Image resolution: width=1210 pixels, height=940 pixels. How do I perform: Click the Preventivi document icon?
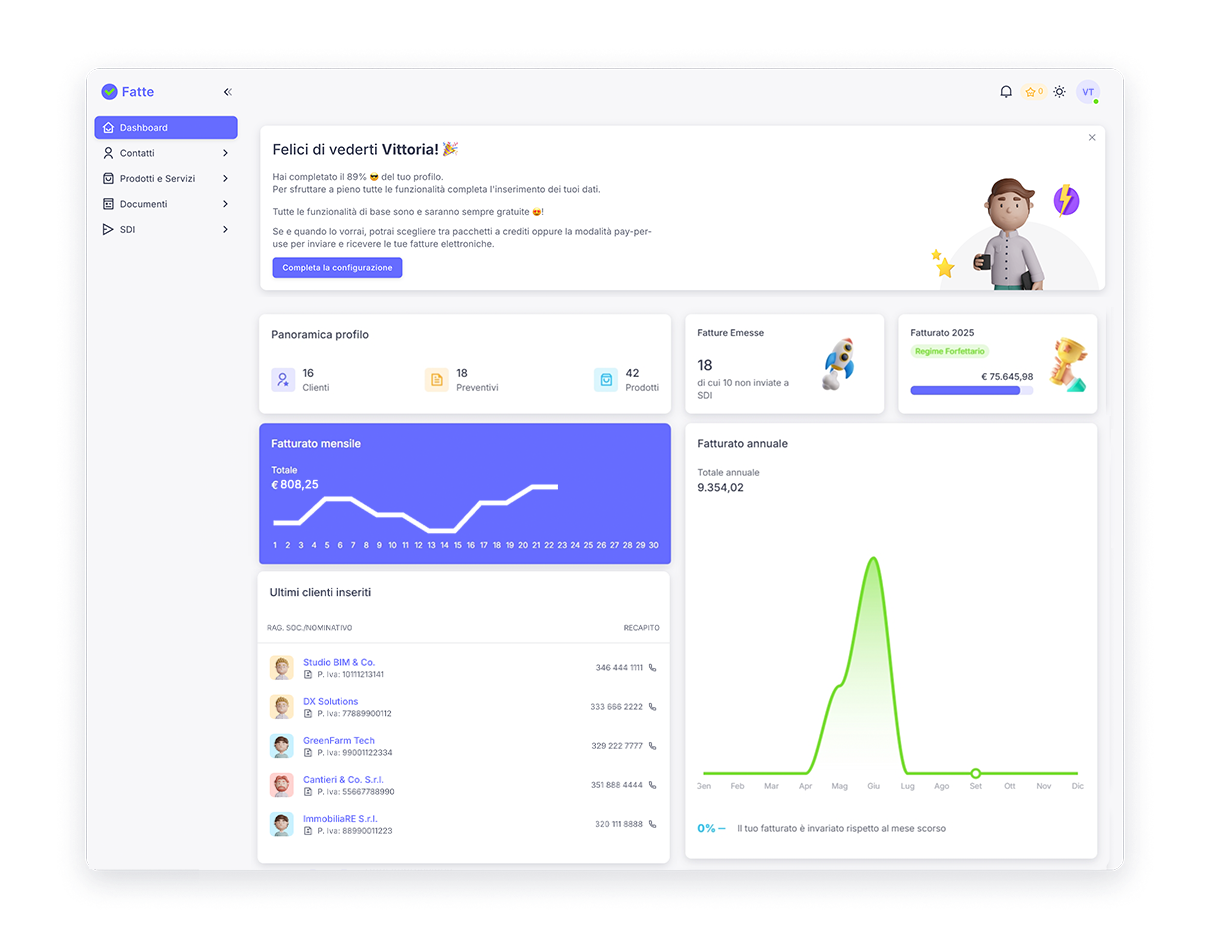(437, 380)
